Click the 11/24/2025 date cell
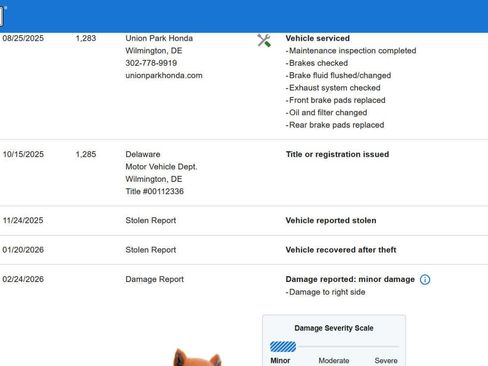Screen dimensions: 488x366 (23, 220)
